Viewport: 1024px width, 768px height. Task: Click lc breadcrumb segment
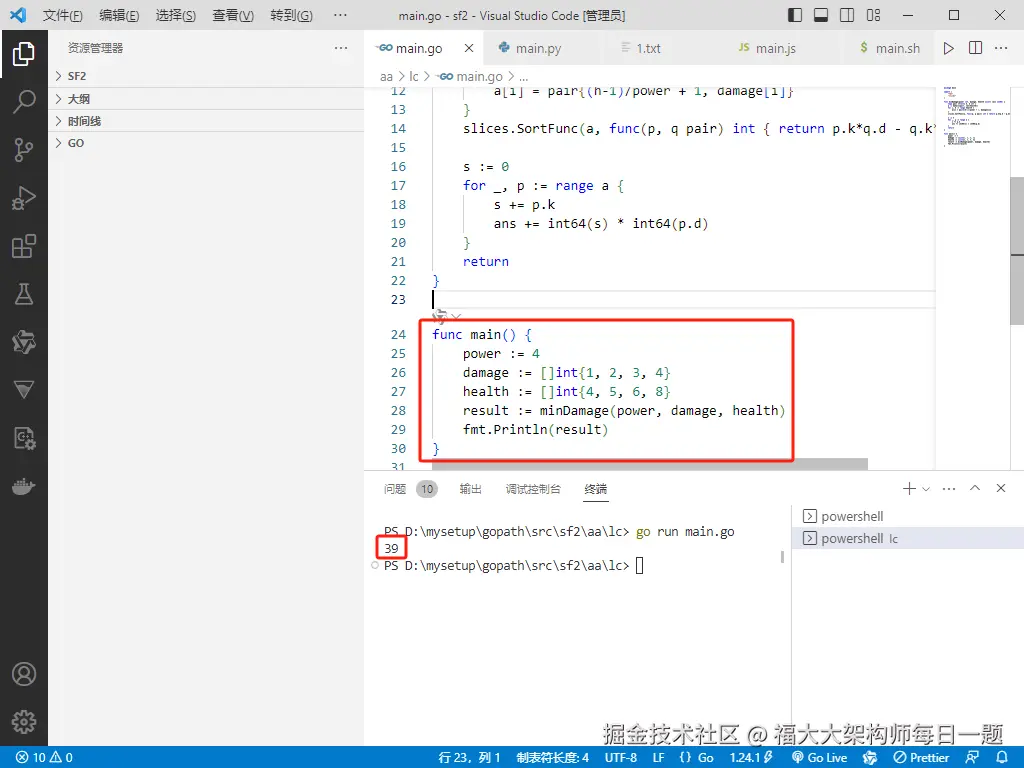click(413, 76)
